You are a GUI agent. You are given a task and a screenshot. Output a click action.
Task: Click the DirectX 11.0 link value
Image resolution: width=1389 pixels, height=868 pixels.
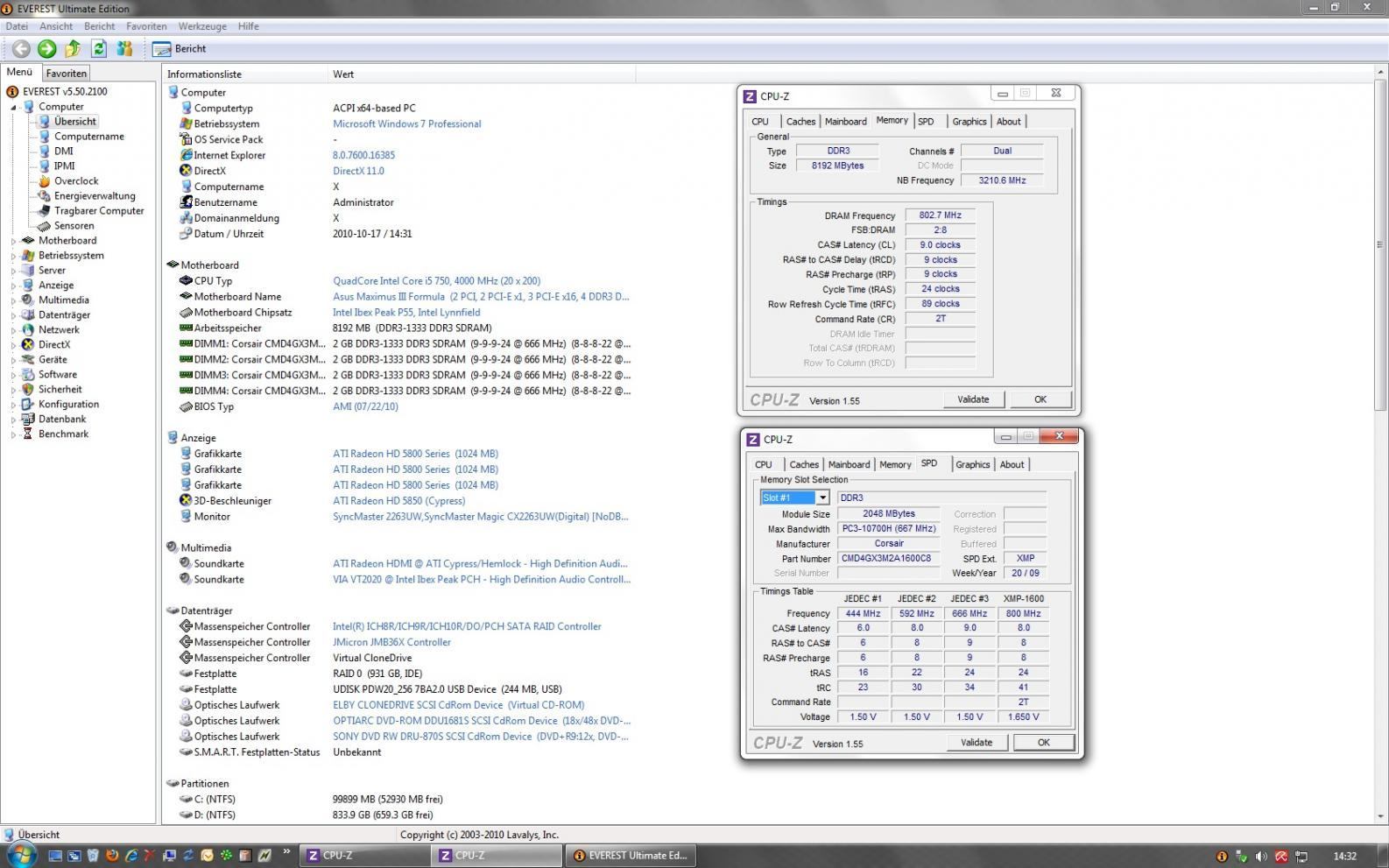[358, 171]
